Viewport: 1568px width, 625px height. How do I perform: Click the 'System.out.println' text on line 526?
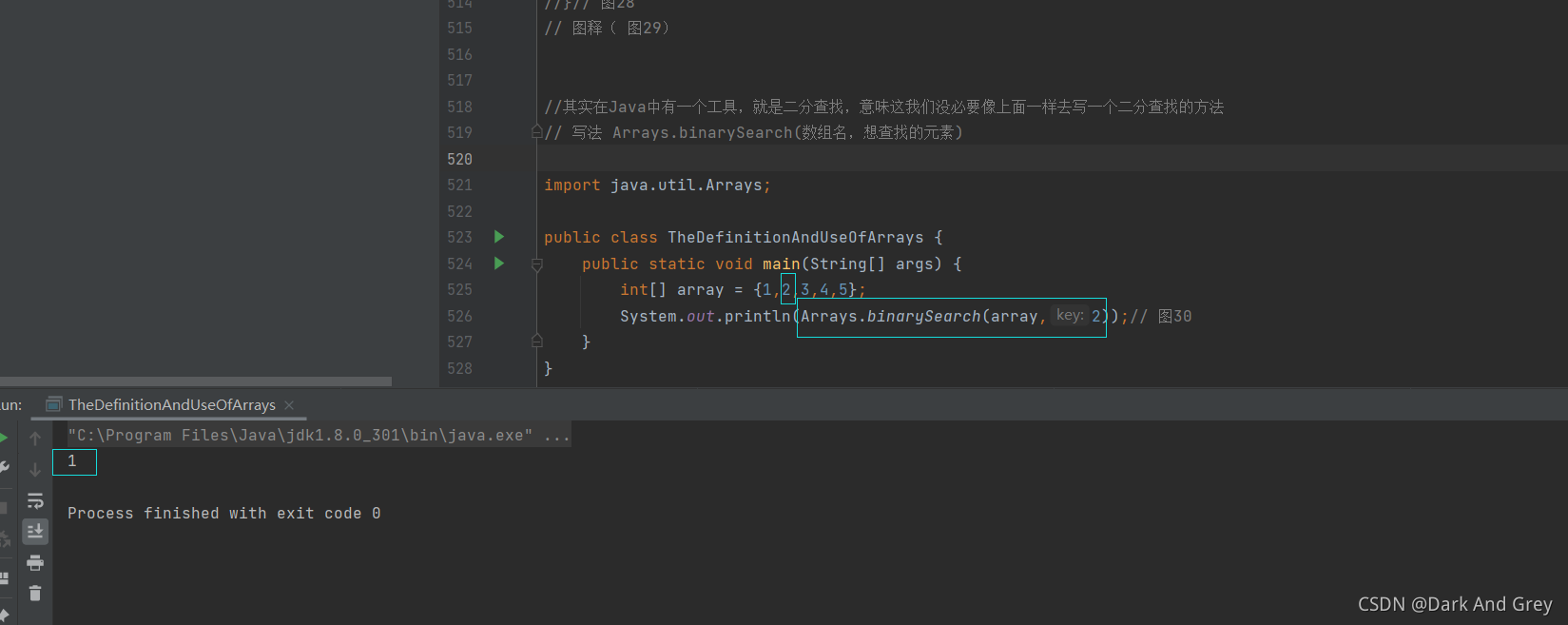point(705,316)
